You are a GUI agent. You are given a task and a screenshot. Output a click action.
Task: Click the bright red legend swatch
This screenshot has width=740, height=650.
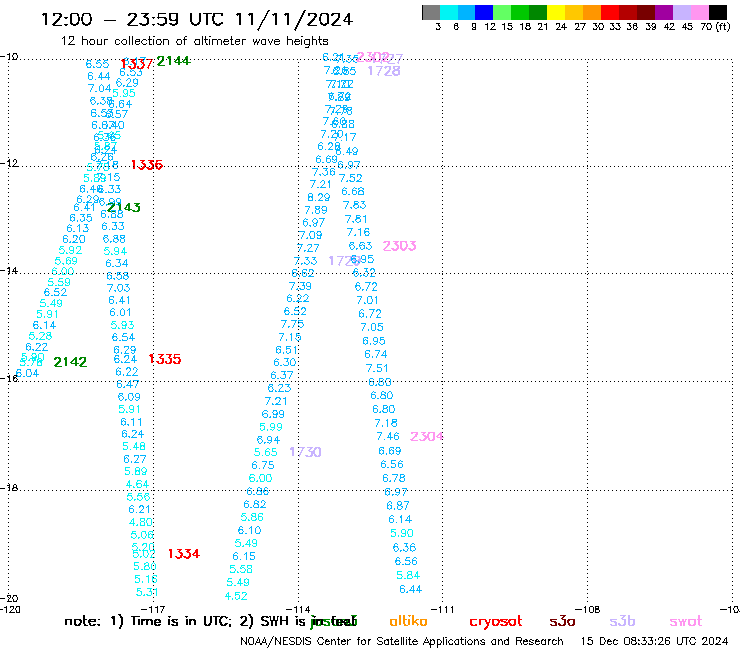click(610, 12)
